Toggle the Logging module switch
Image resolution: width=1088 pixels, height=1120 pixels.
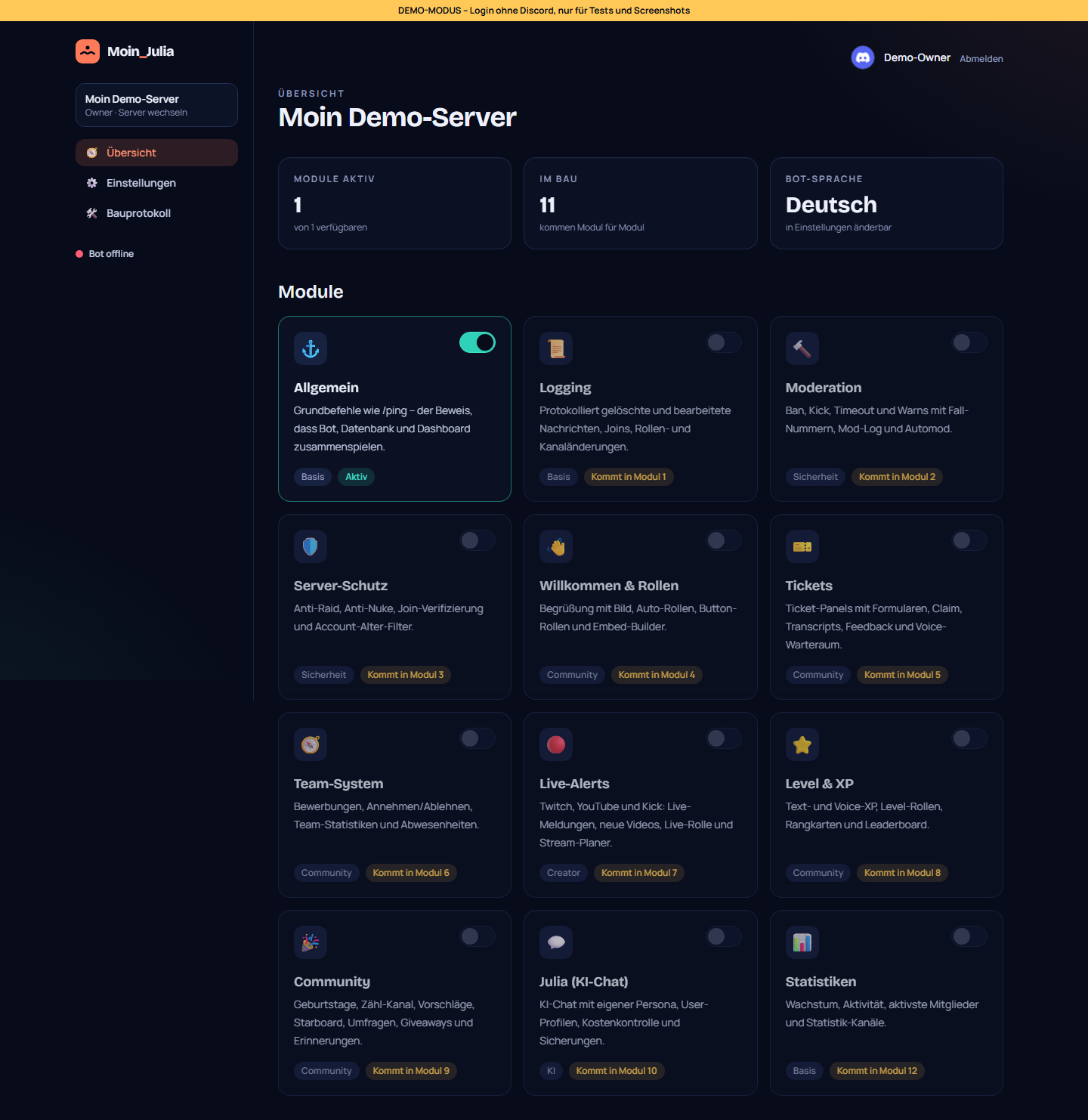coord(724,342)
